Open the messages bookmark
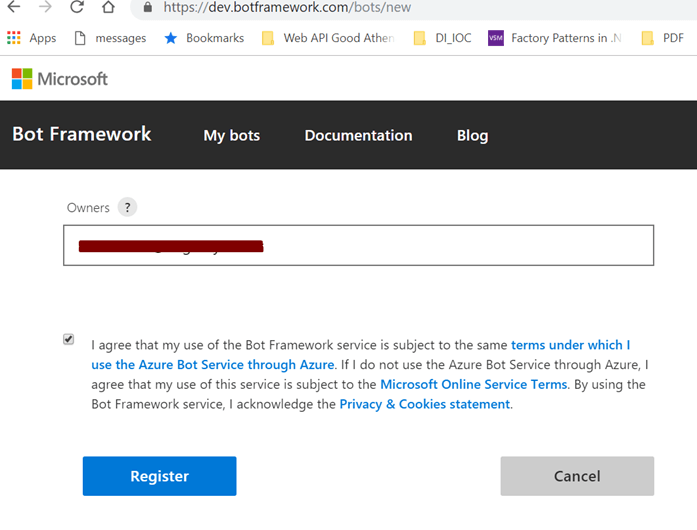This screenshot has height=530, width=697. coord(110,38)
